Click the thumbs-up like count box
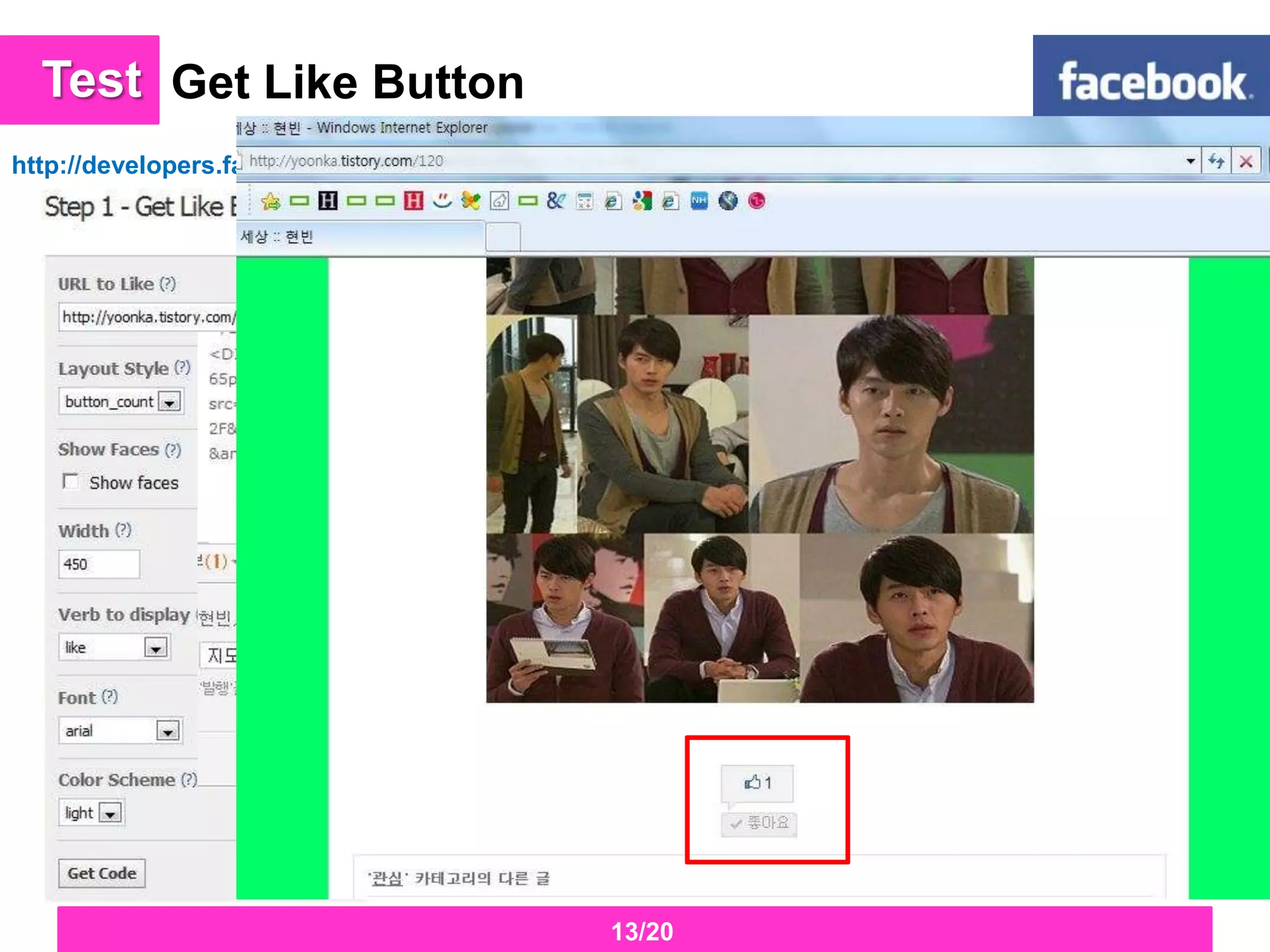The height and width of the screenshot is (952, 1270). (757, 783)
